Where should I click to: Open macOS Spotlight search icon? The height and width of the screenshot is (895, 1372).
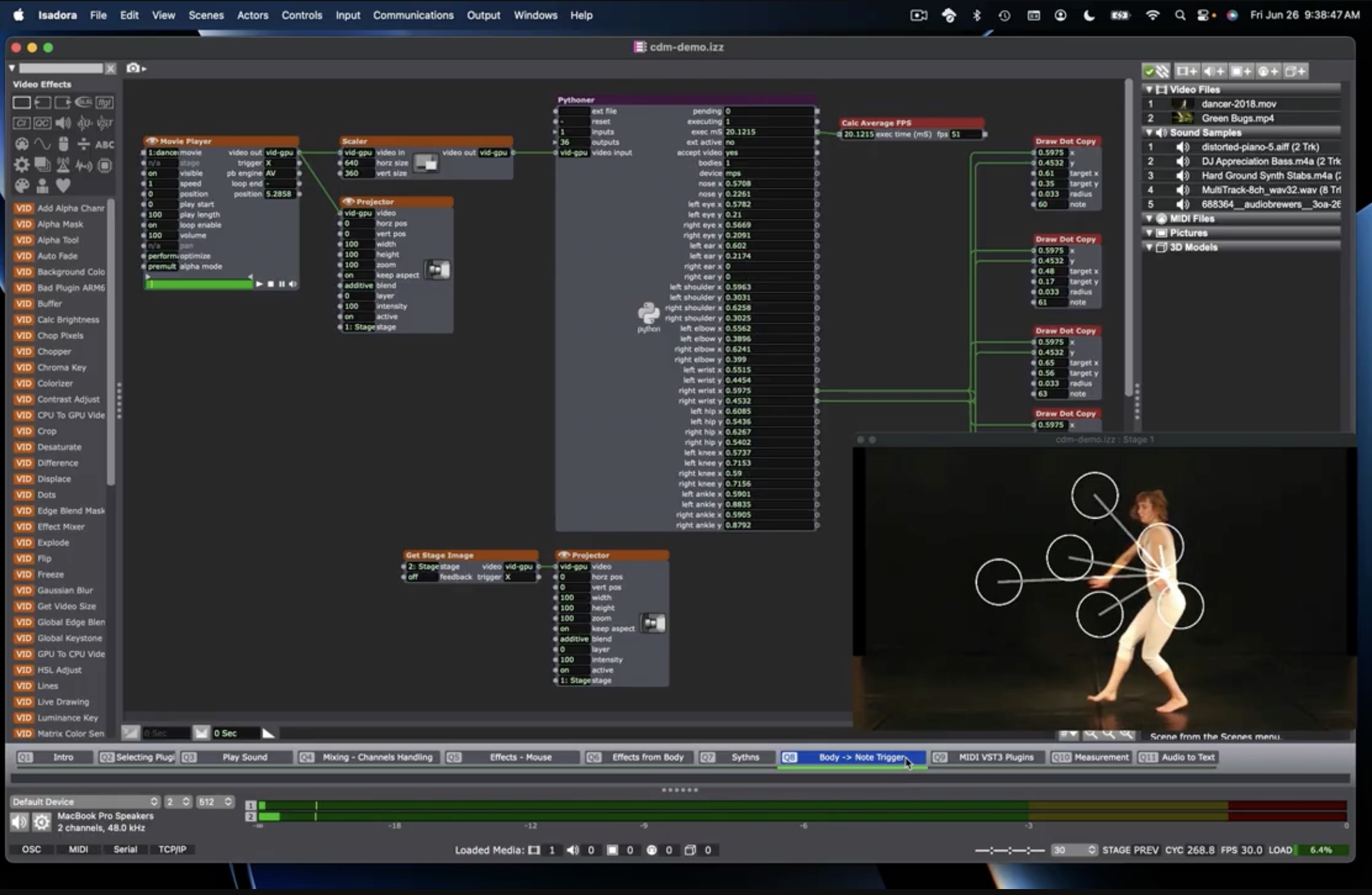tap(1179, 15)
